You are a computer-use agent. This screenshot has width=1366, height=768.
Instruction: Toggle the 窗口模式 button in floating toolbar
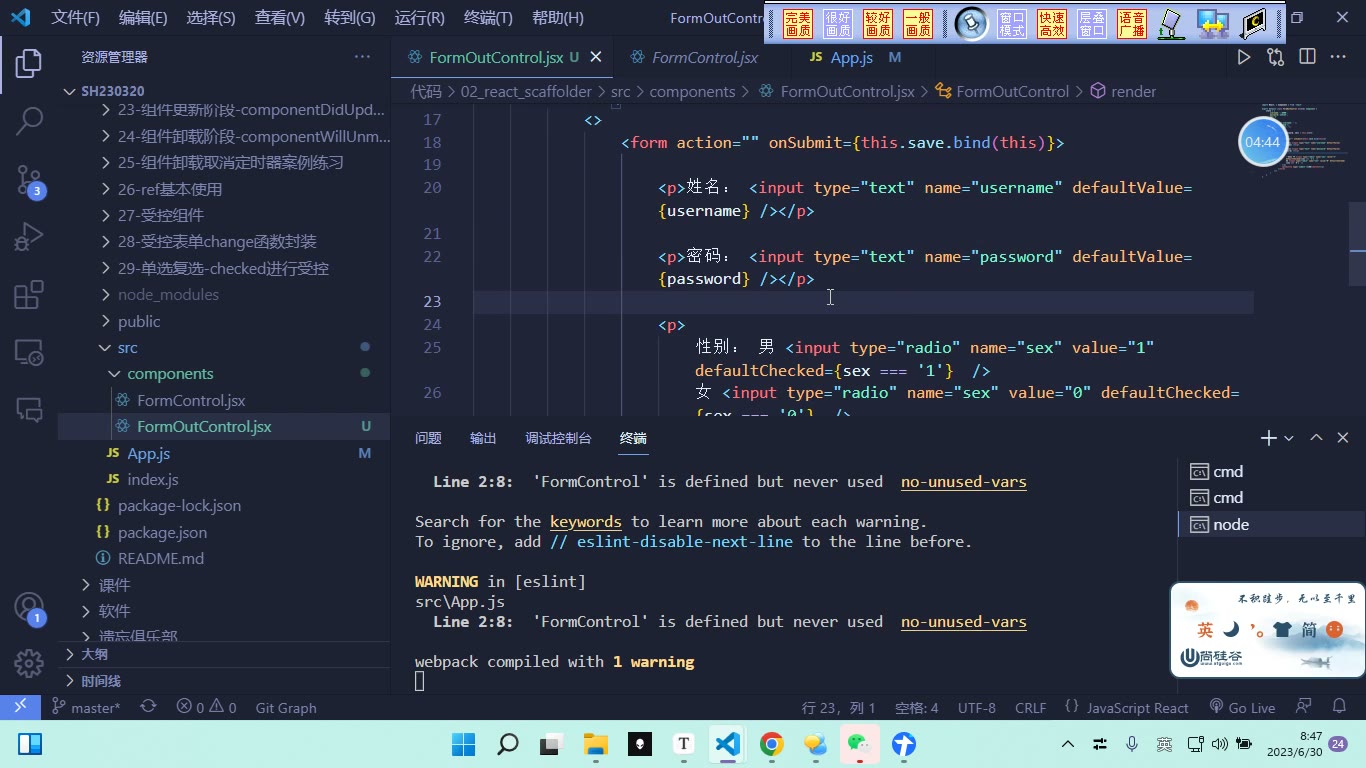point(1012,24)
